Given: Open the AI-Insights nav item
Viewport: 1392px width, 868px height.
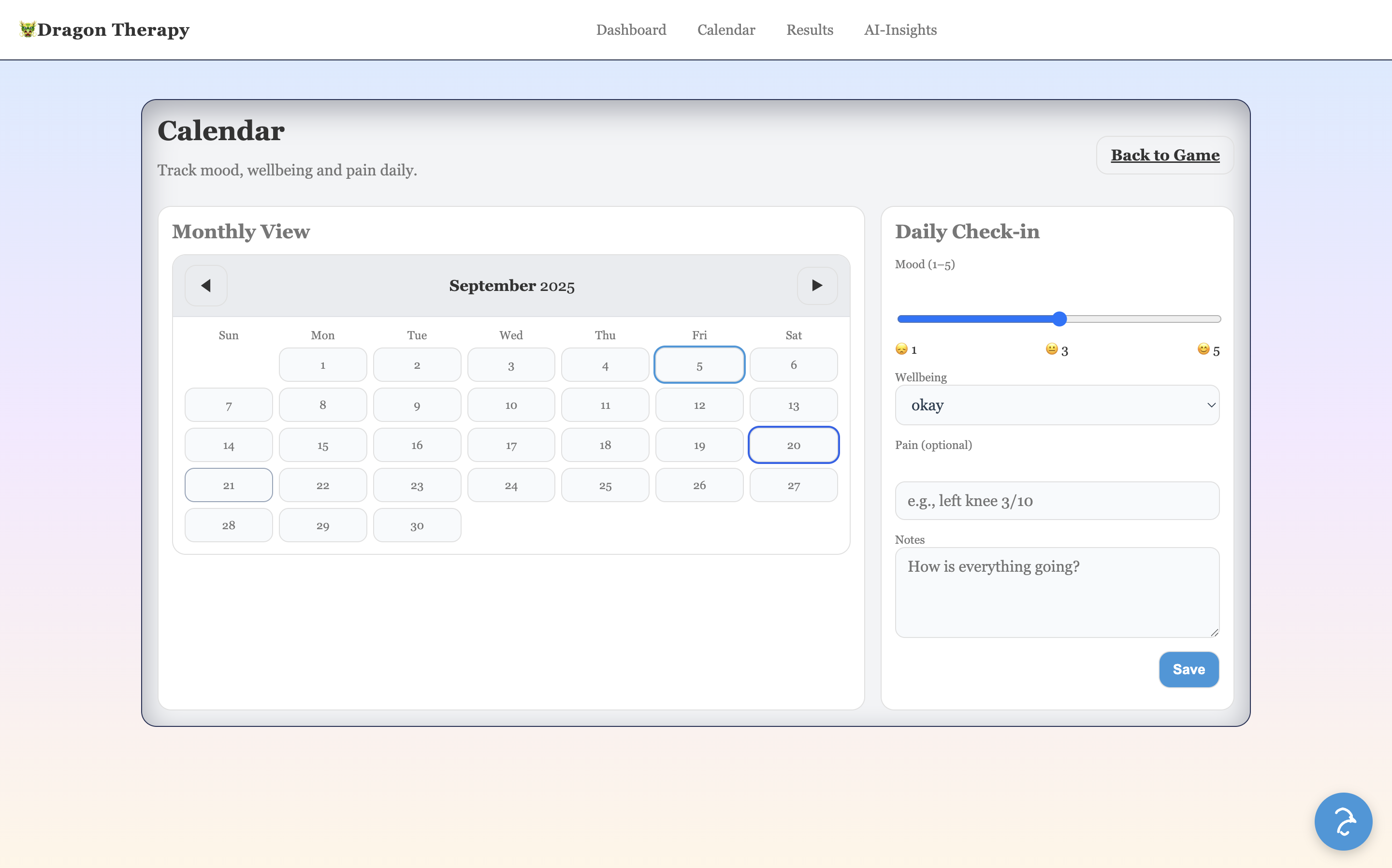Looking at the screenshot, I should [x=900, y=30].
